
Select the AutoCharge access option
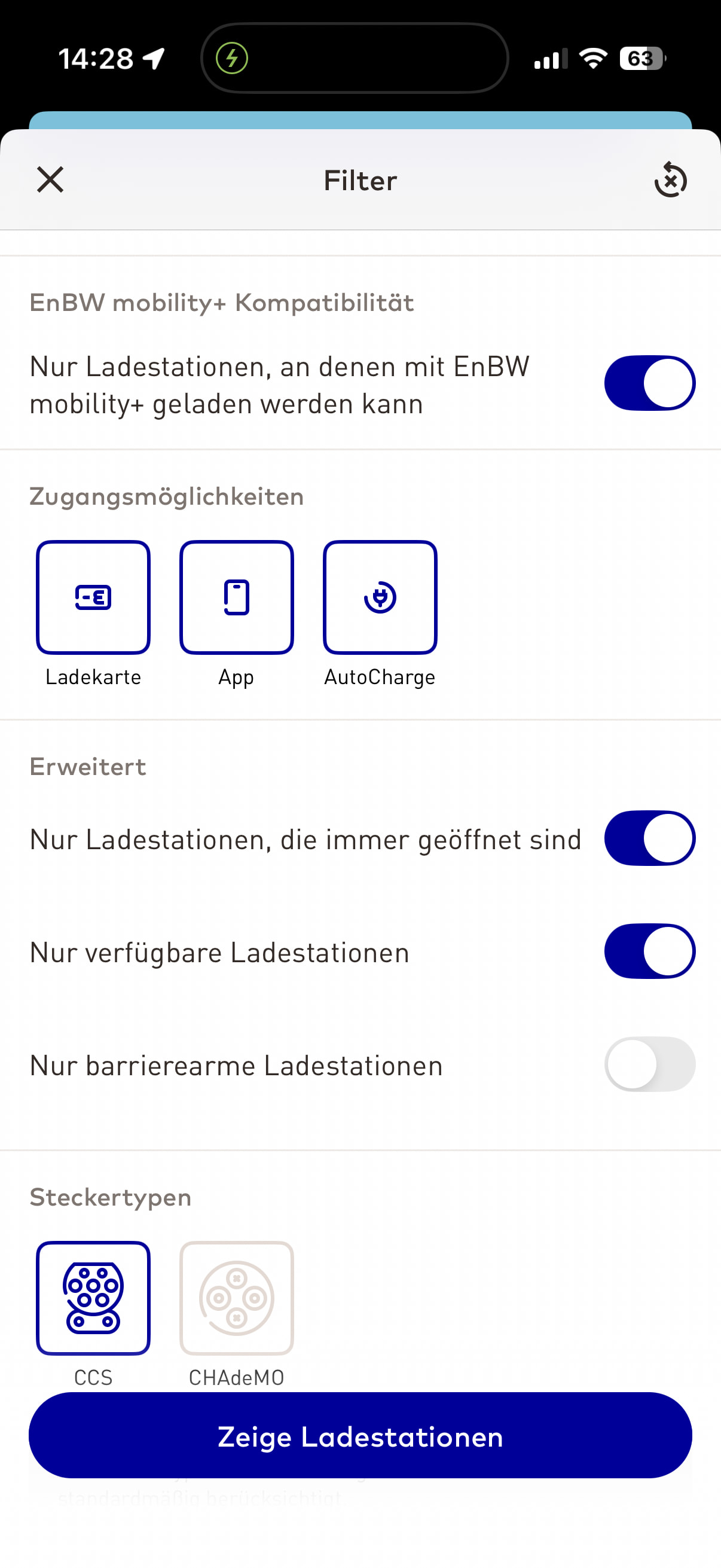tap(380, 597)
